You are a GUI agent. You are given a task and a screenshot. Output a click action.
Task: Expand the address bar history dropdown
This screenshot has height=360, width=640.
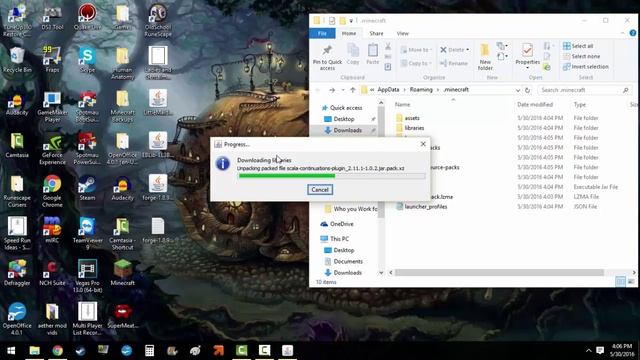(x=518, y=90)
